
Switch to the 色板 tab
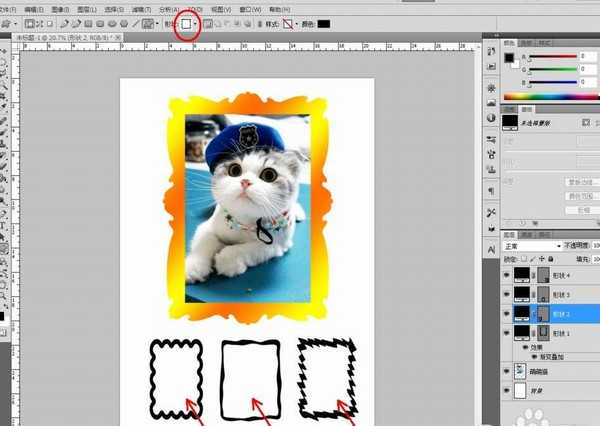pyautogui.click(x=528, y=43)
